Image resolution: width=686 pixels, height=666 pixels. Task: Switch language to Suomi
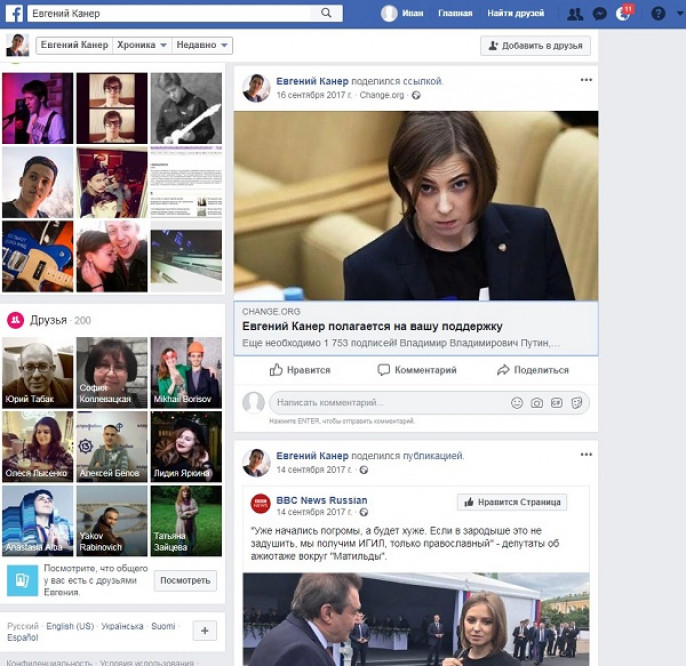163,626
